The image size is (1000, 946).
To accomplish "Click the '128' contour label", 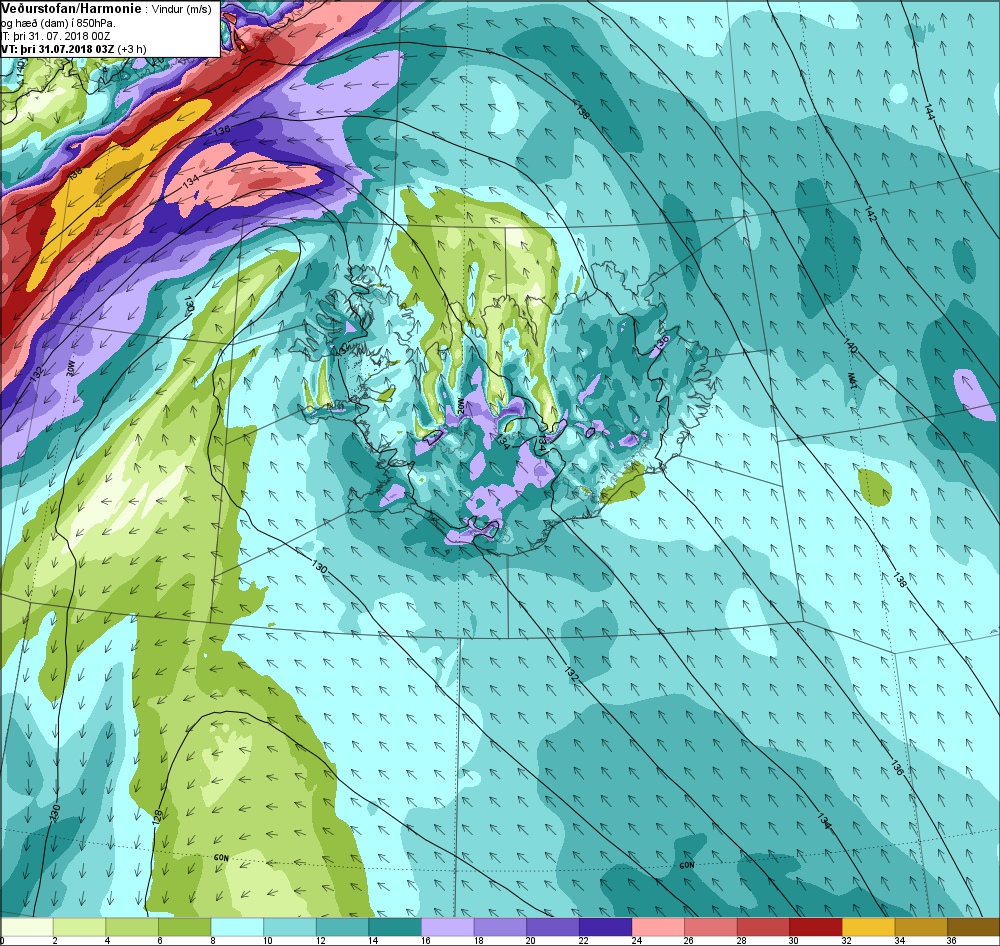I will pyautogui.click(x=158, y=818).
